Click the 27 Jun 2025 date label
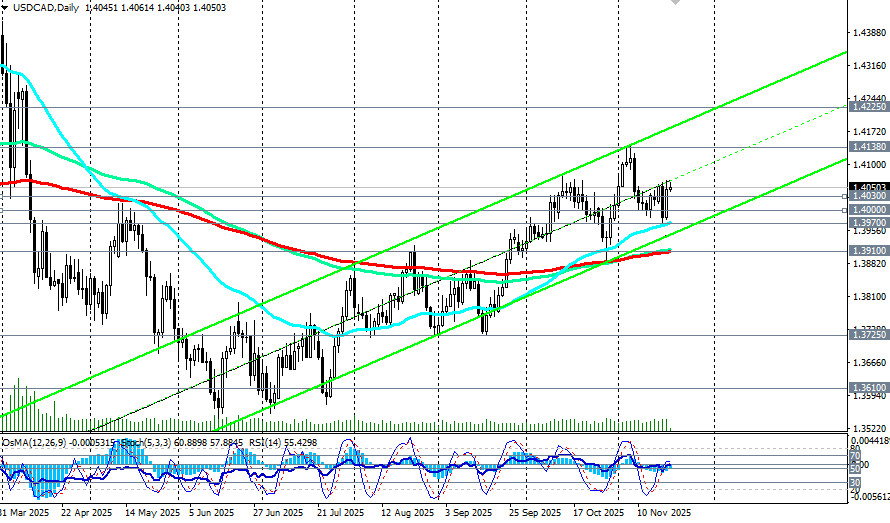The width and height of the screenshot is (890, 523). [279, 513]
